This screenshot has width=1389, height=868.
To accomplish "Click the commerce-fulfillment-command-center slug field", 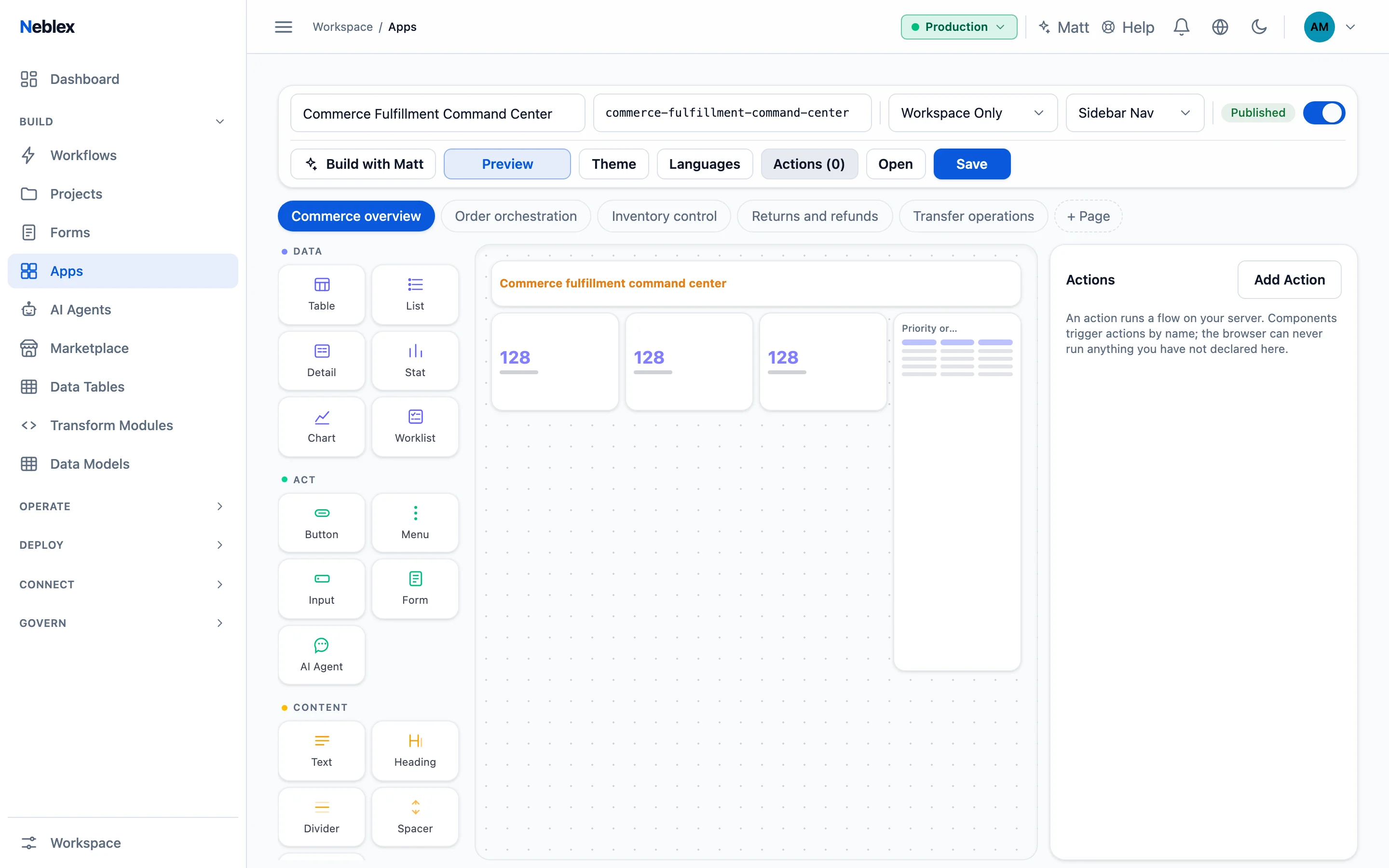I will 733,113.
